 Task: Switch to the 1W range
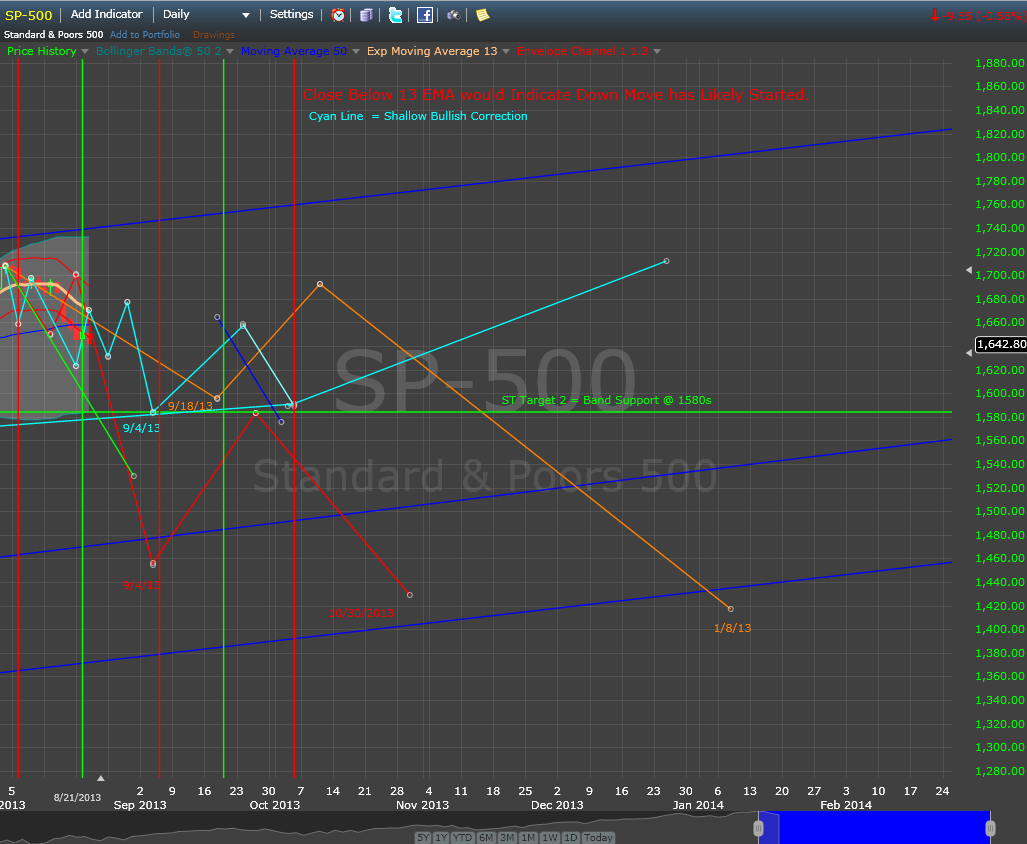[x=550, y=837]
